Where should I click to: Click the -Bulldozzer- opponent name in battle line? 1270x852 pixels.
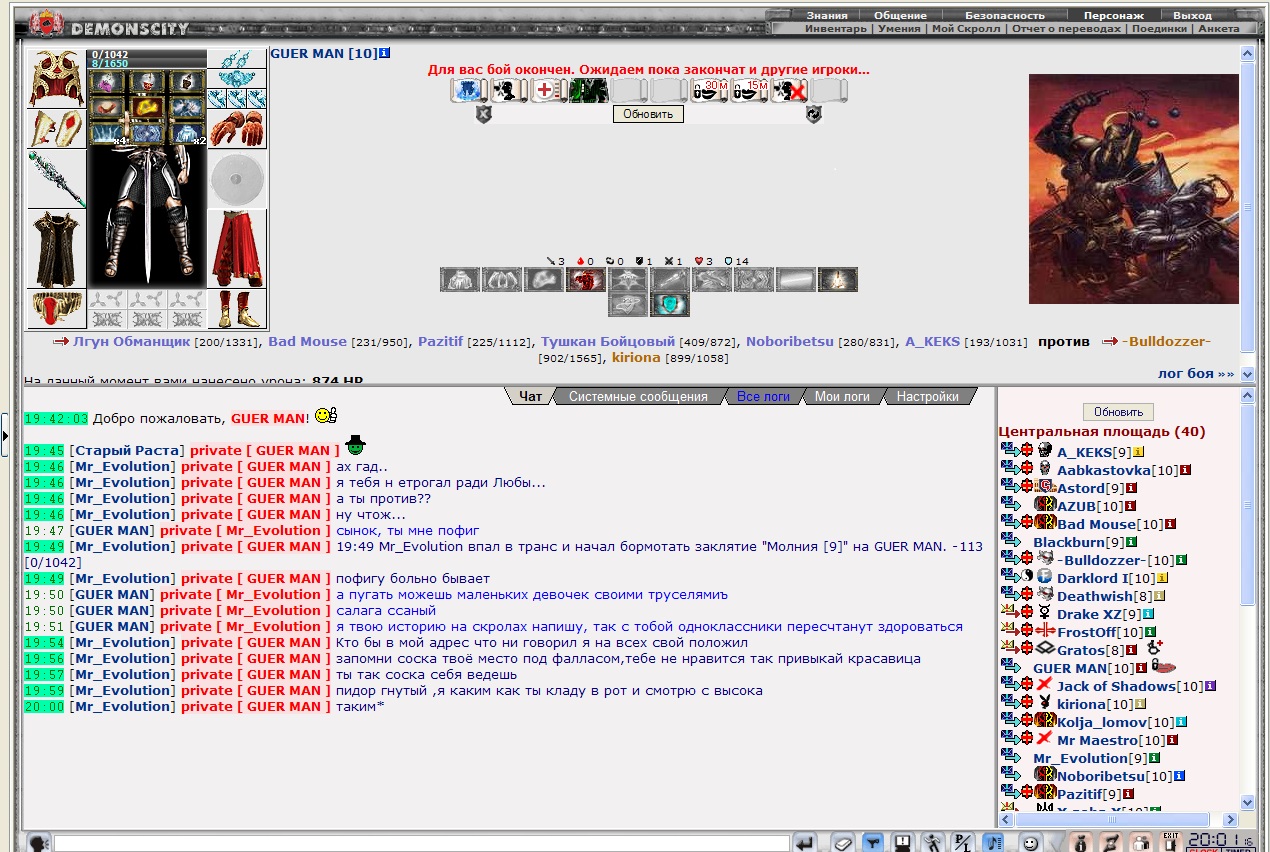pos(1166,342)
